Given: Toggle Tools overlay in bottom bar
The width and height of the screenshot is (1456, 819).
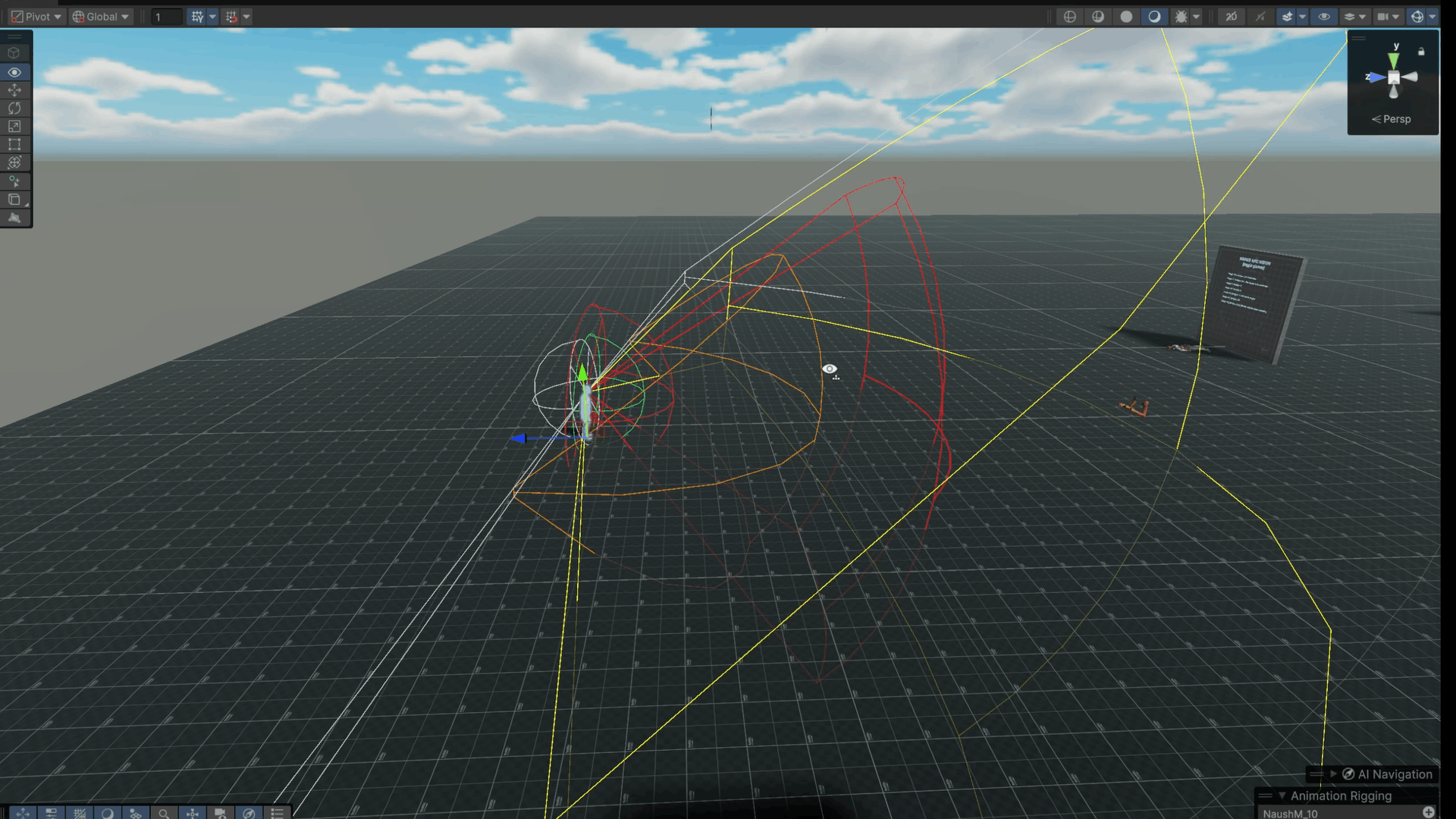Looking at the screenshot, I should tap(23, 813).
